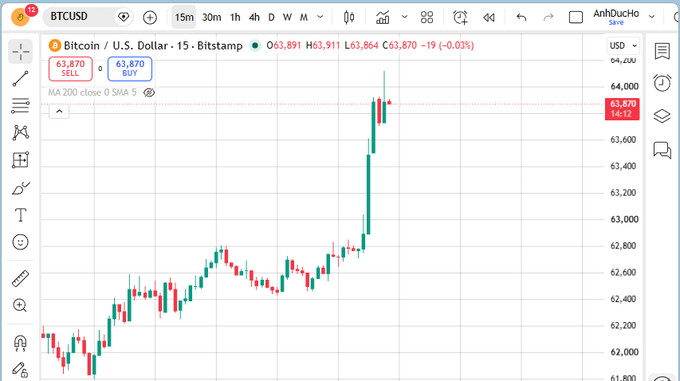
Task: Switch to the Daily (D) timeframe
Action: [x=271, y=17]
